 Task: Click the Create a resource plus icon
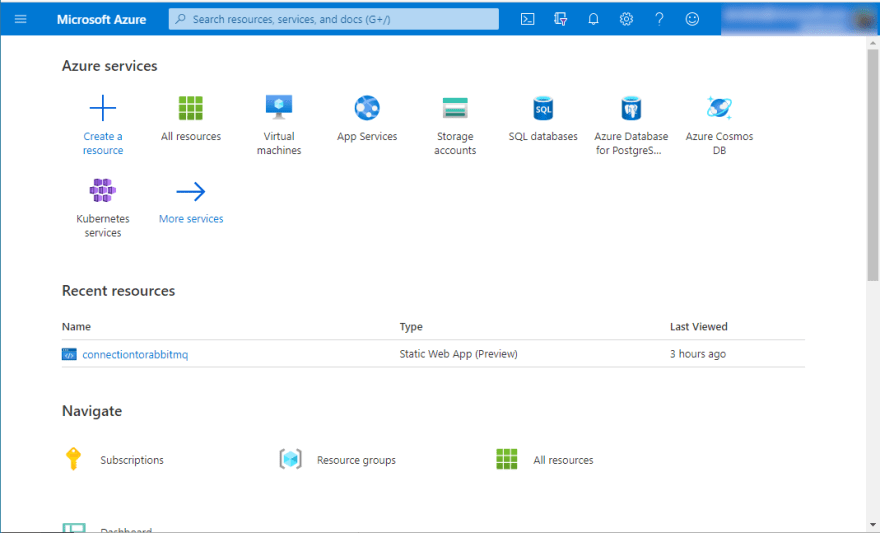point(103,108)
